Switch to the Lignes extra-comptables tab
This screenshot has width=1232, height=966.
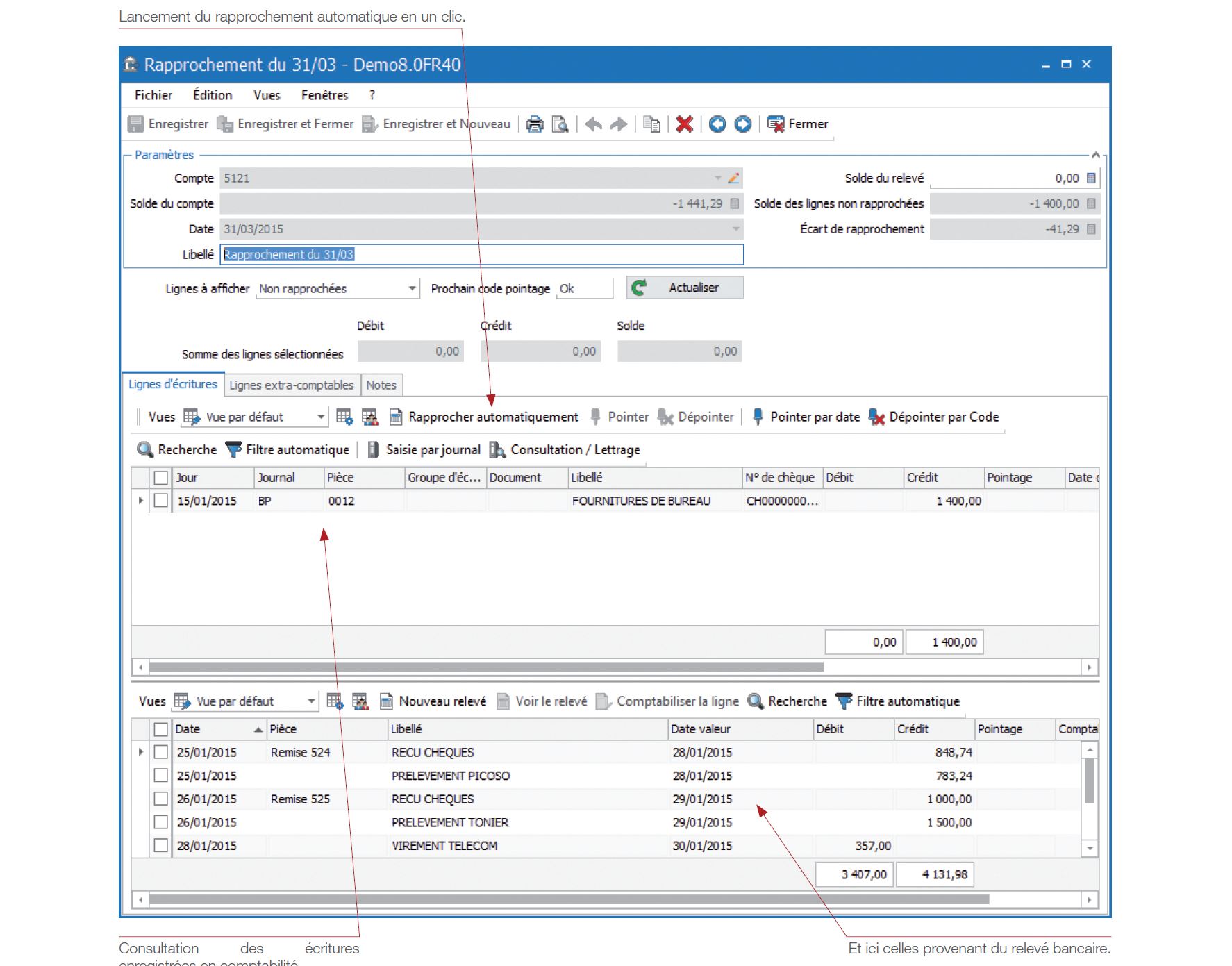(291, 385)
